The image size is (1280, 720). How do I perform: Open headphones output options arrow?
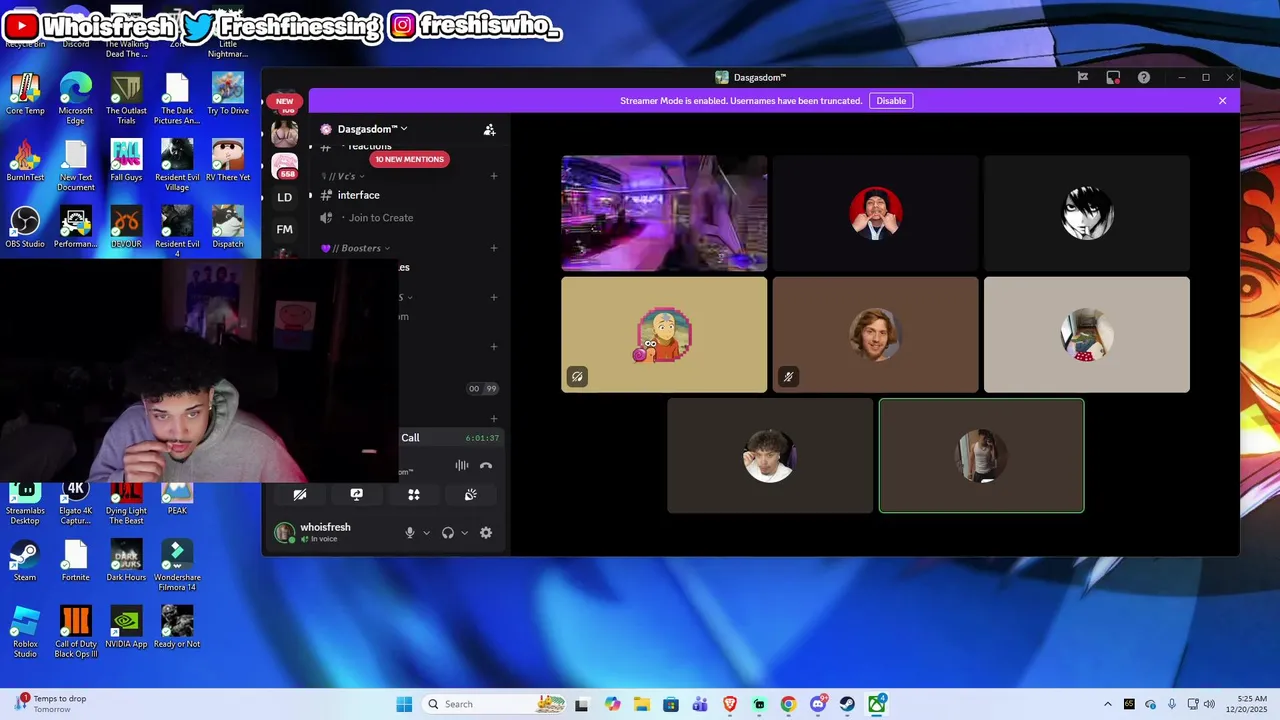click(x=464, y=533)
